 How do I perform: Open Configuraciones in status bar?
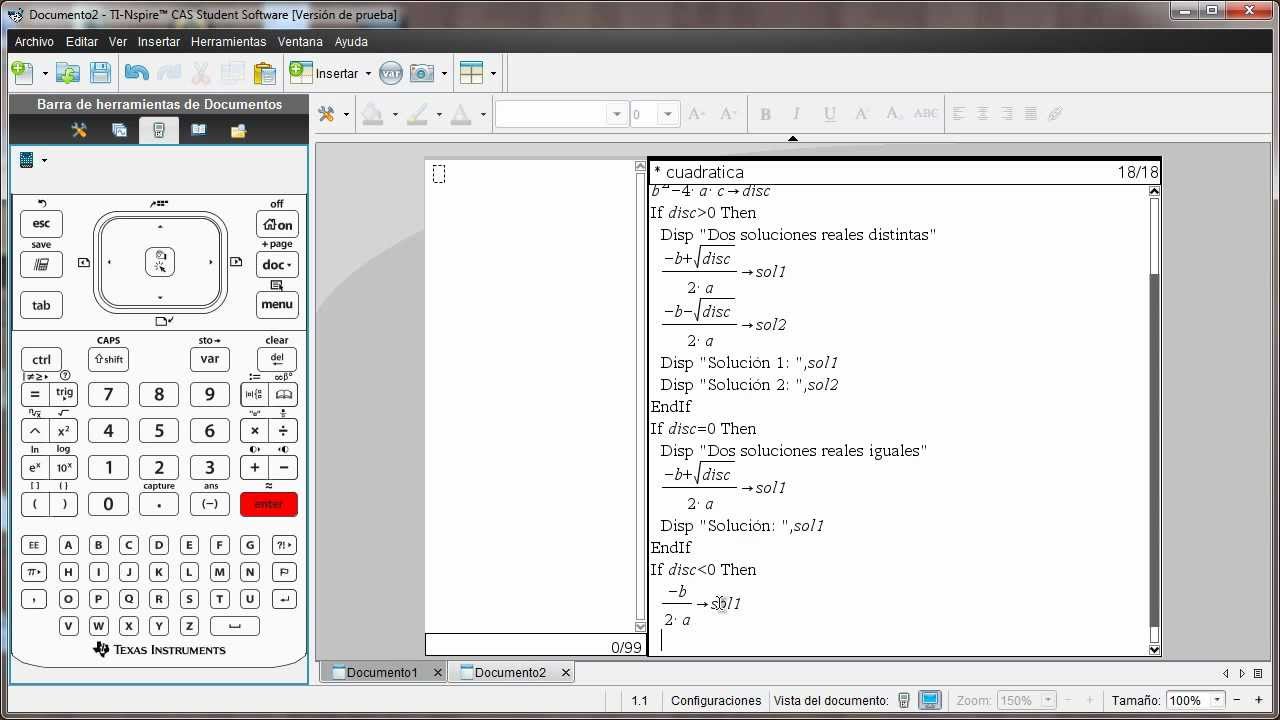click(x=716, y=701)
